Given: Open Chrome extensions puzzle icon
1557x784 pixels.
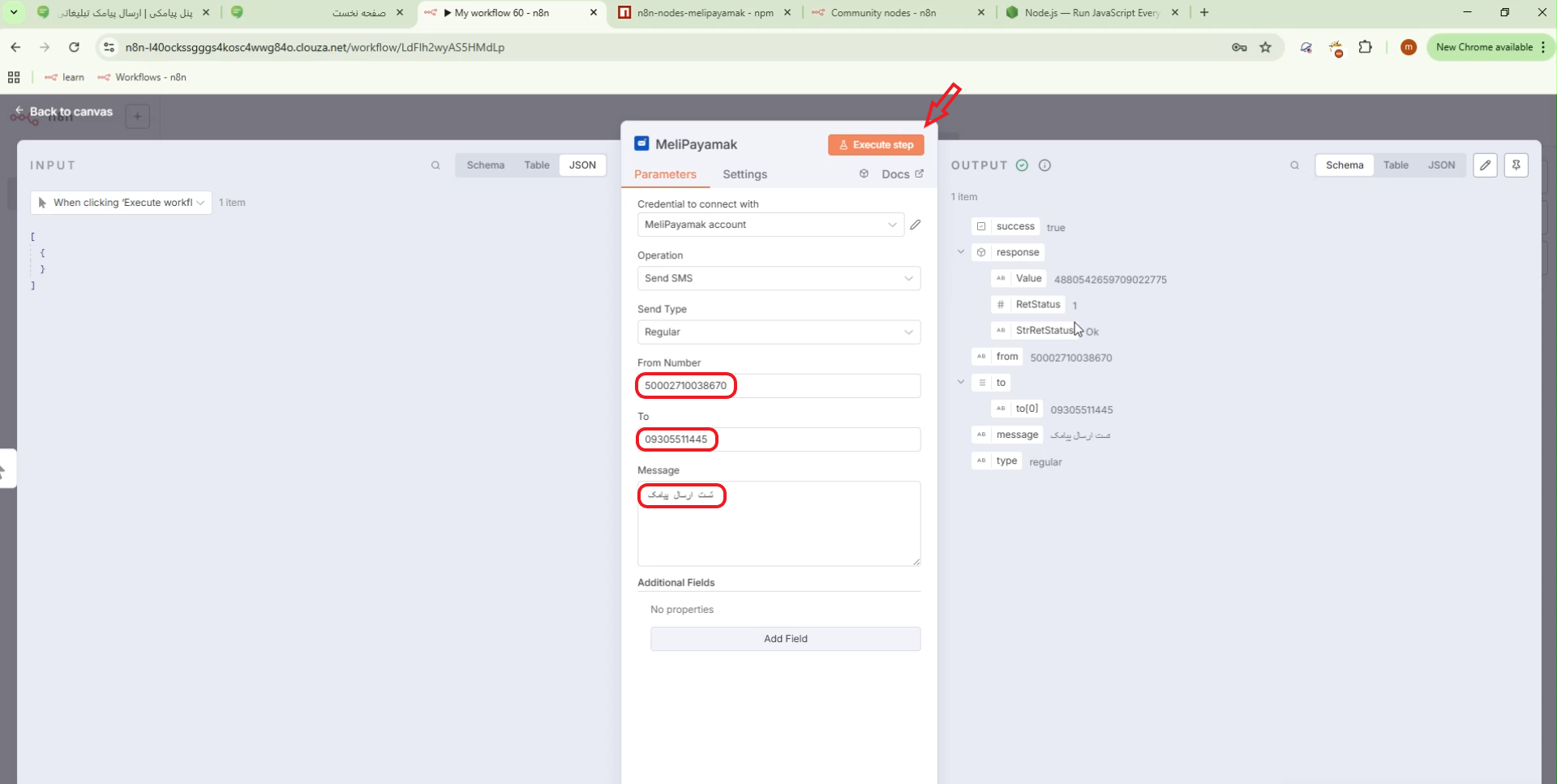Looking at the screenshot, I should pyautogui.click(x=1365, y=47).
